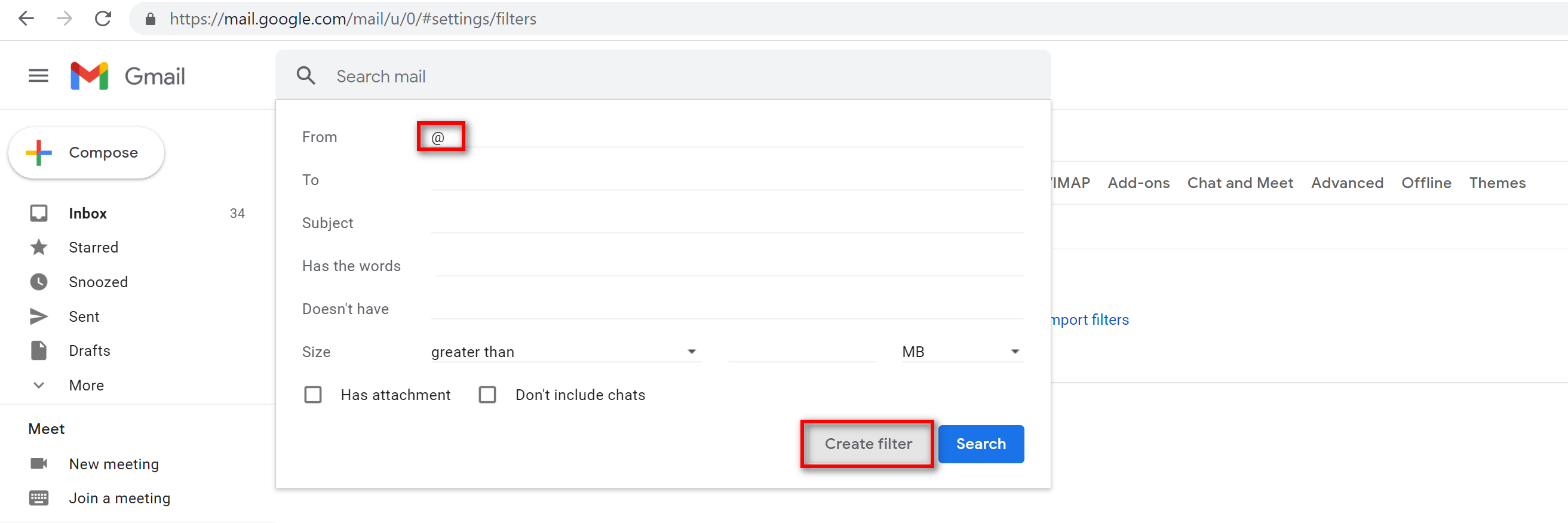
Task: Open the main menu hamburger icon
Action: [38, 76]
